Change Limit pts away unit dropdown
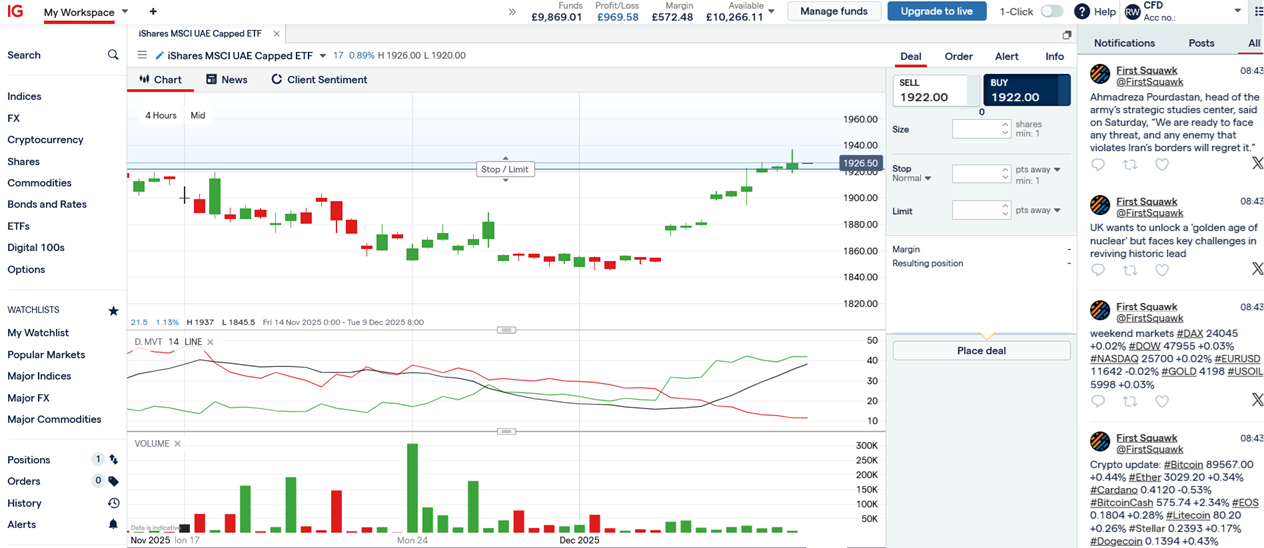The width and height of the screenshot is (1264, 548). pyautogui.click(x=1038, y=210)
